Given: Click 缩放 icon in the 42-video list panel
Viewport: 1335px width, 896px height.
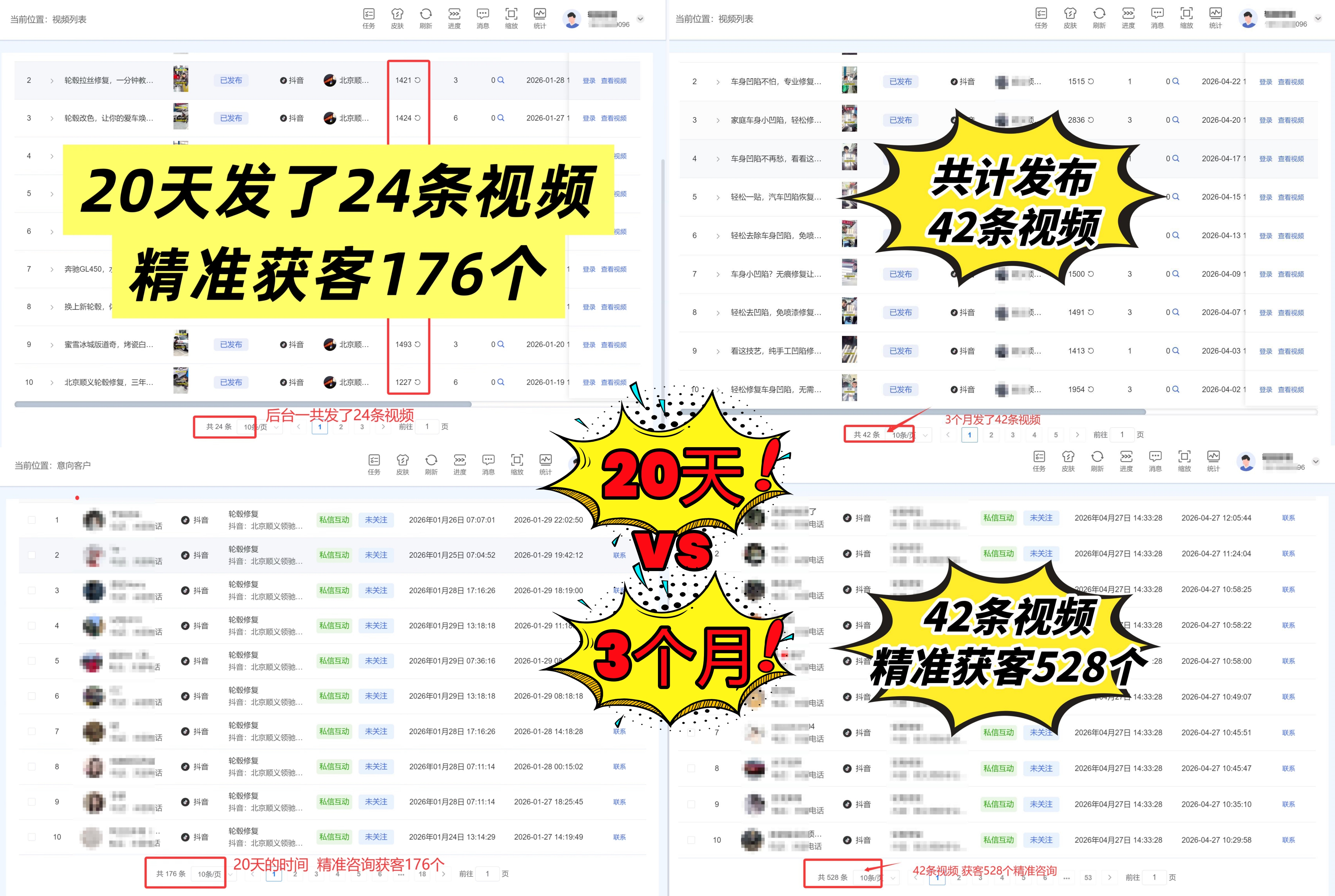Looking at the screenshot, I should pos(1187,18).
